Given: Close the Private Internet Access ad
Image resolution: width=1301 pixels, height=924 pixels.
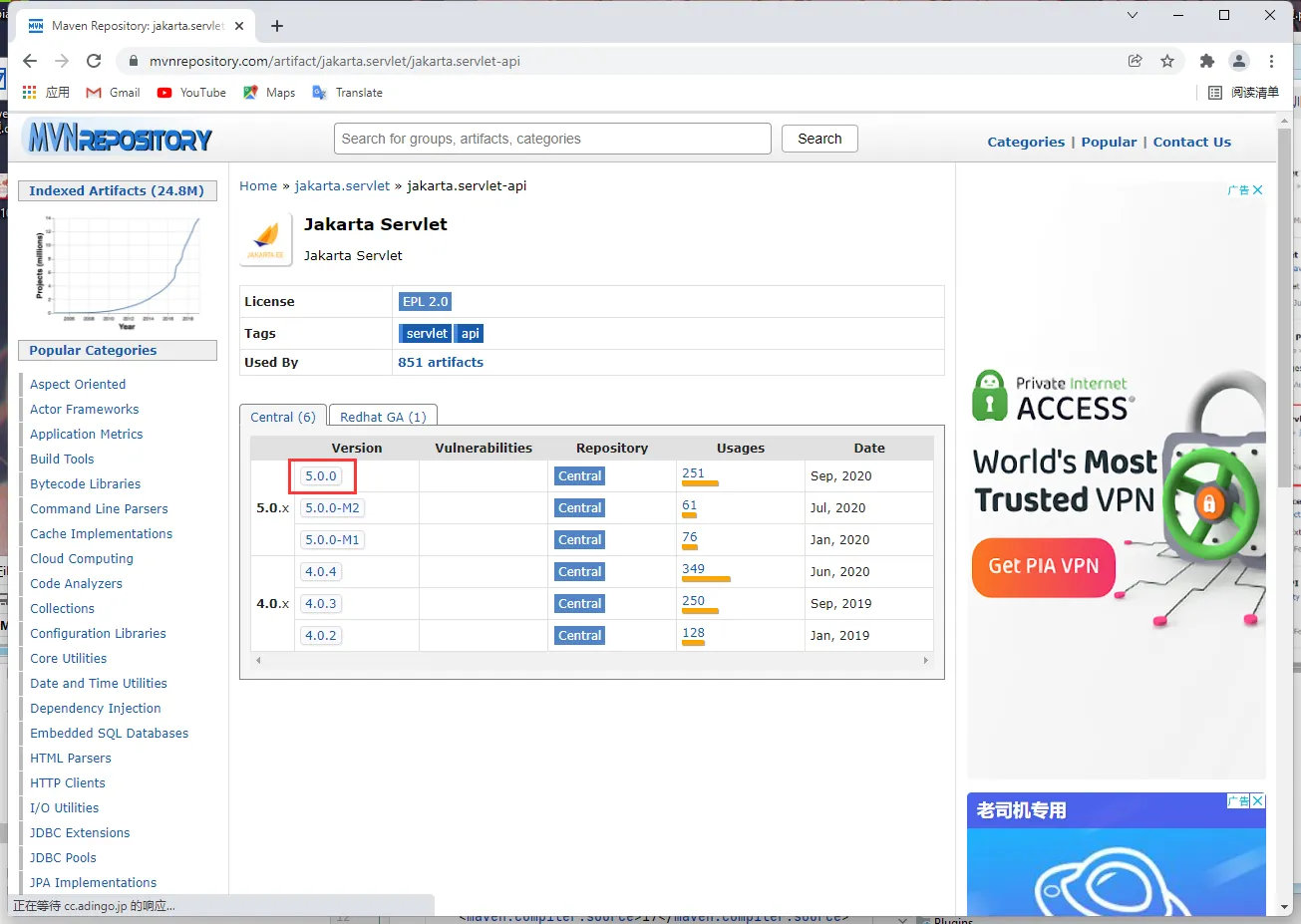Looking at the screenshot, I should [1258, 189].
